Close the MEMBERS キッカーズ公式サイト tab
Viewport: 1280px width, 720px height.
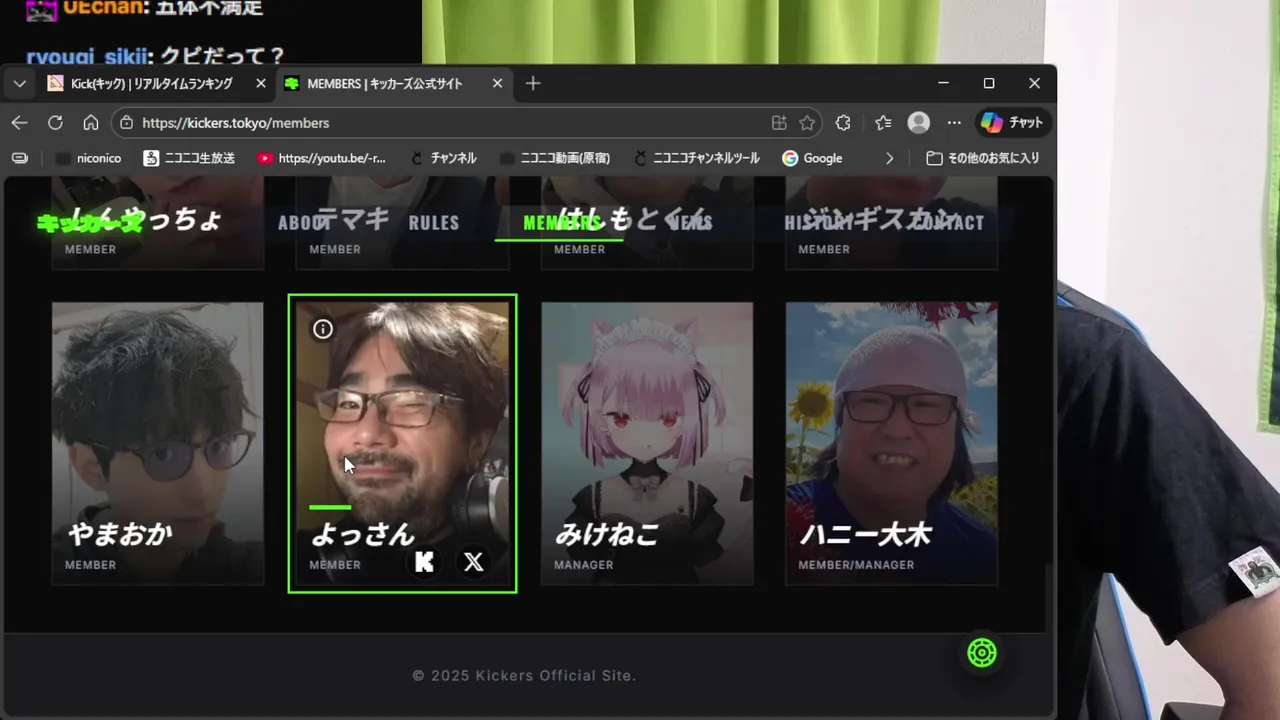click(x=497, y=84)
